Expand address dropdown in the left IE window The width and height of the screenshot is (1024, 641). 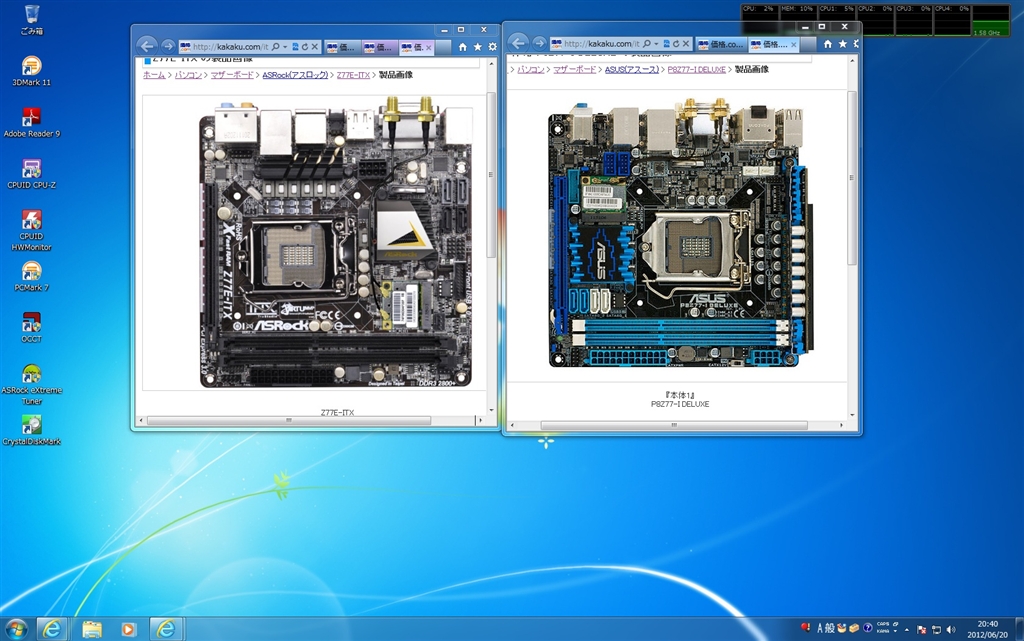285,47
